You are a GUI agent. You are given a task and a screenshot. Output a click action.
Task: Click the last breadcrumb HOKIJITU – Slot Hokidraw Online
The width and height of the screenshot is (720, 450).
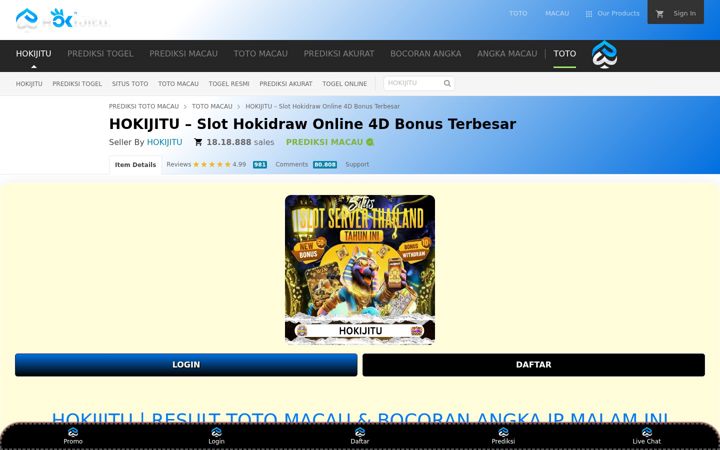point(322,106)
